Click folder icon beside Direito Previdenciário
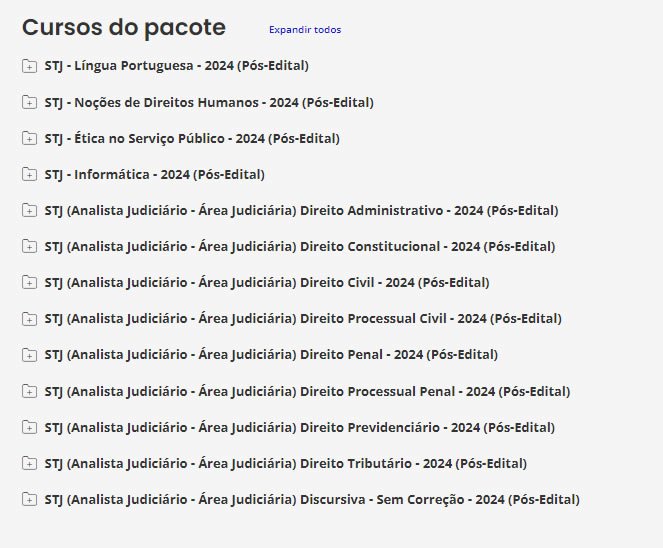Image resolution: width=663 pixels, height=548 pixels. [29, 427]
